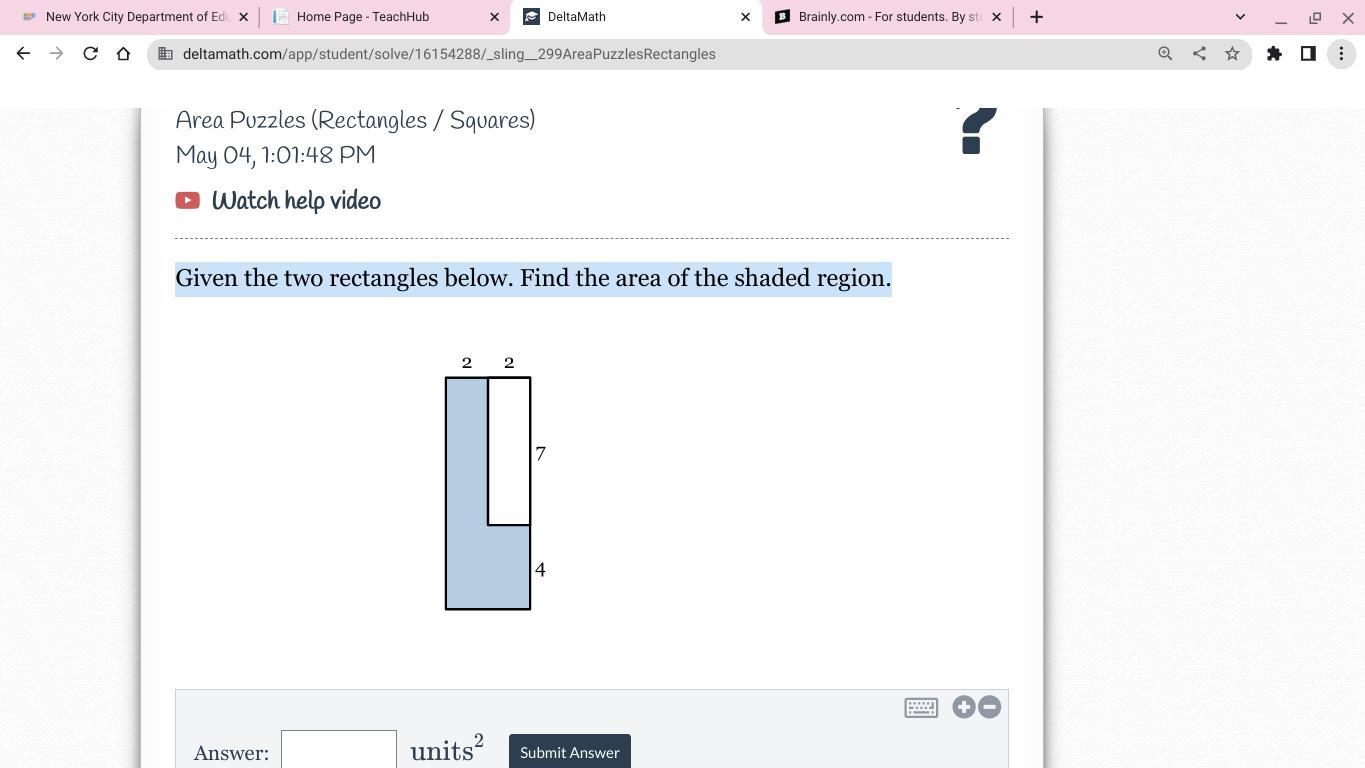Close the DeltaMath tab

coord(745,17)
